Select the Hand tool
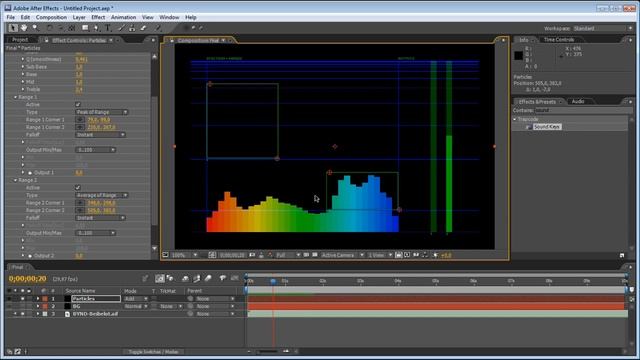The height and width of the screenshot is (360, 640). [24, 28]
